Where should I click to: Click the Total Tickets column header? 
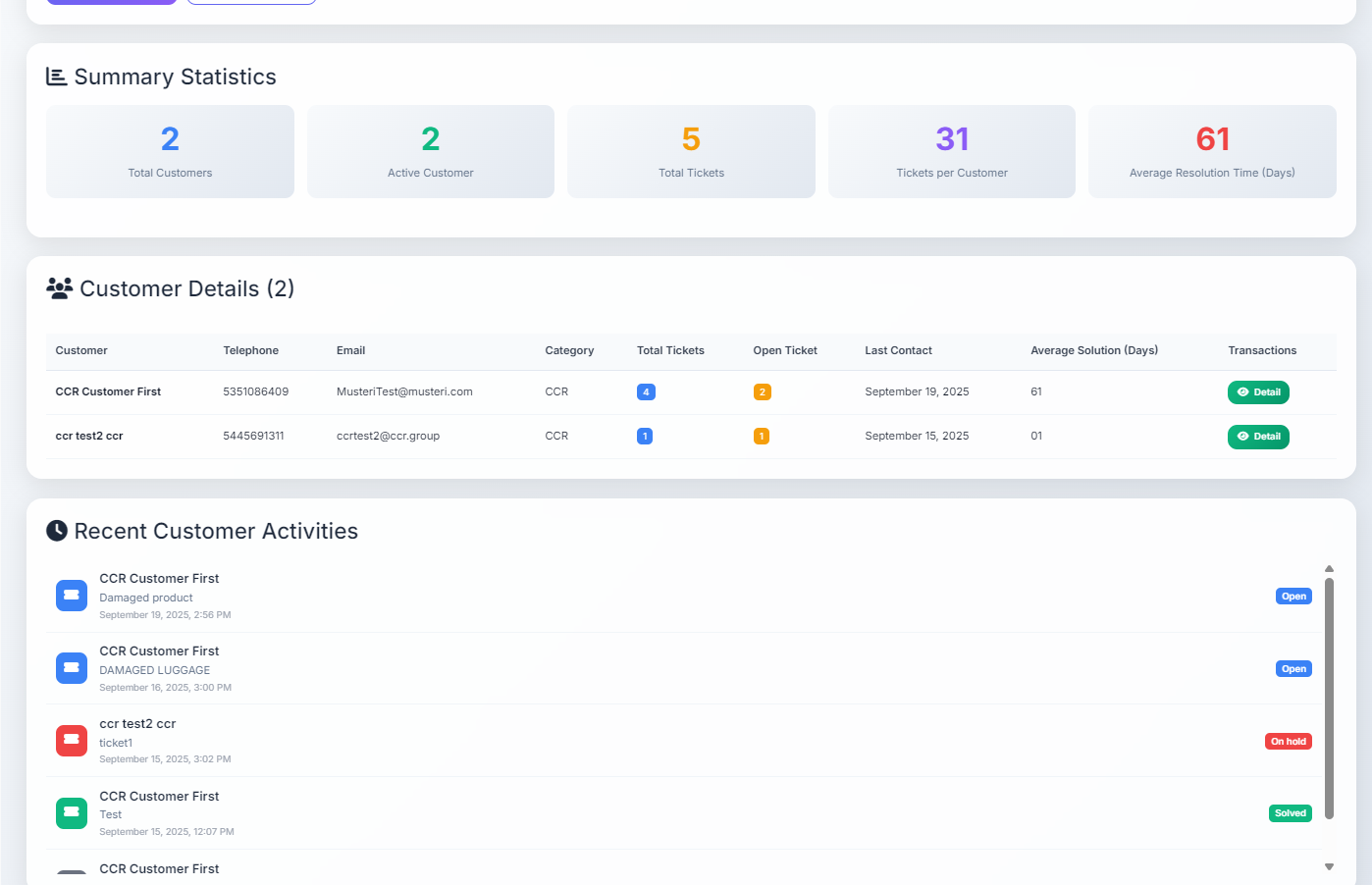[x=670, y=350]
